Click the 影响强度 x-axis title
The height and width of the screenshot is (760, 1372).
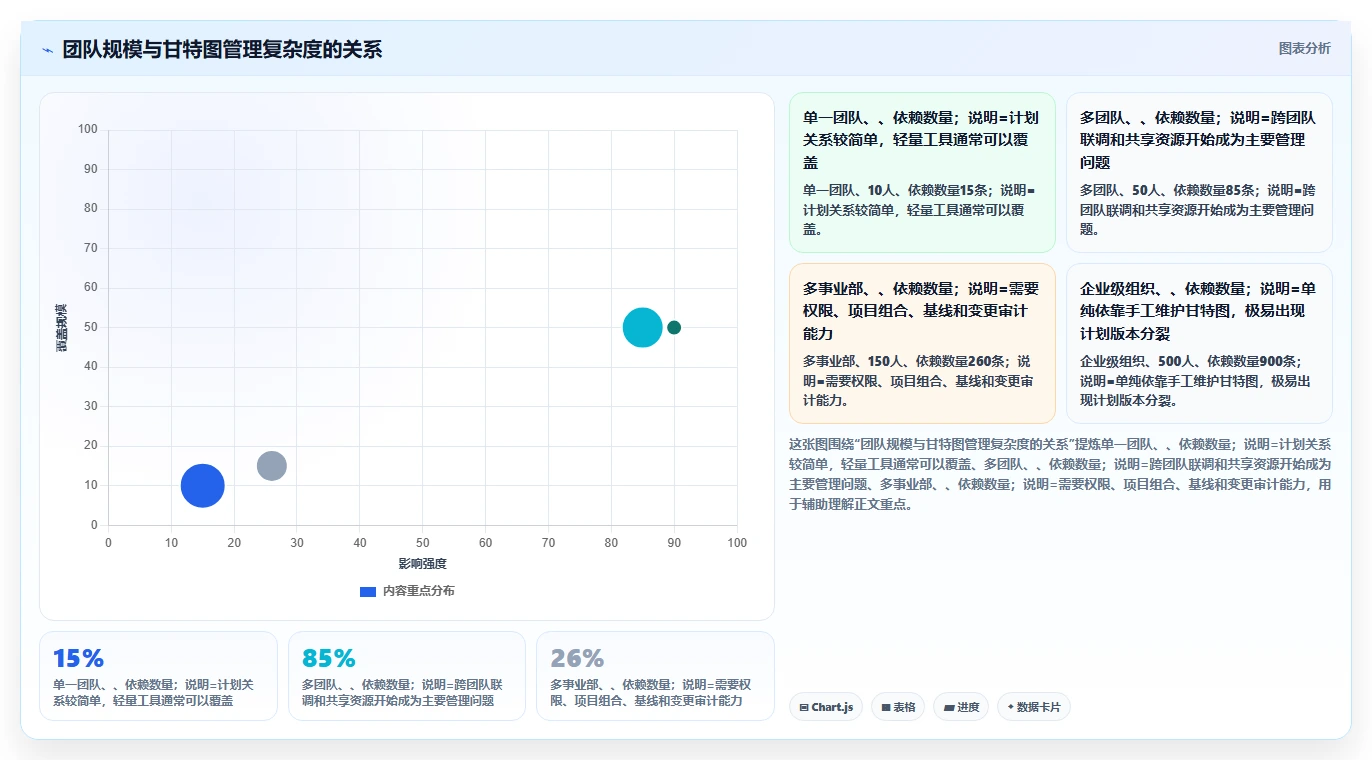click(422, 564)
